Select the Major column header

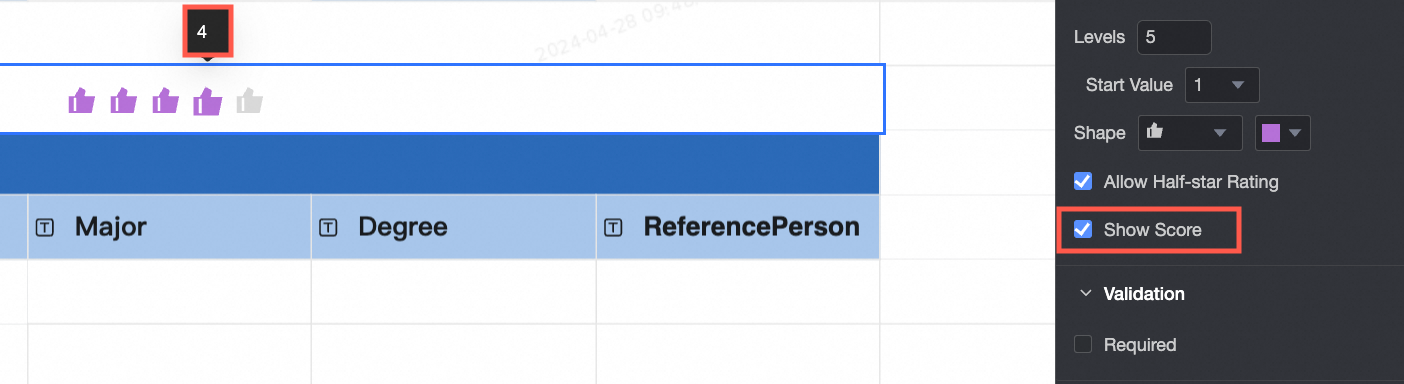pyautogui.click(x=169, y=227)
